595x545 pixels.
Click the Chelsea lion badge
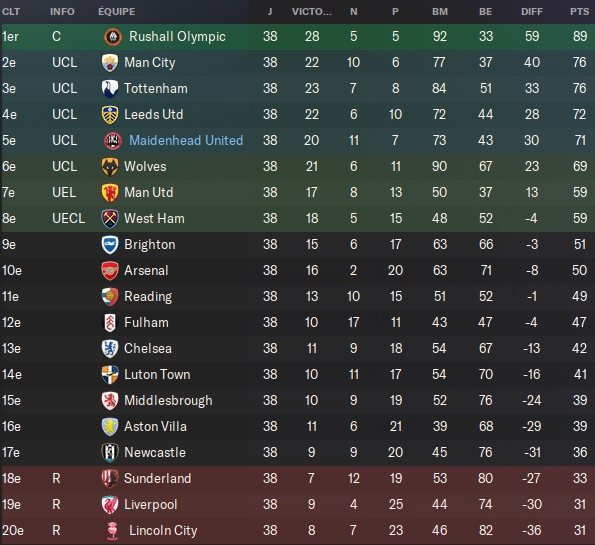click(x=110, y=349)
